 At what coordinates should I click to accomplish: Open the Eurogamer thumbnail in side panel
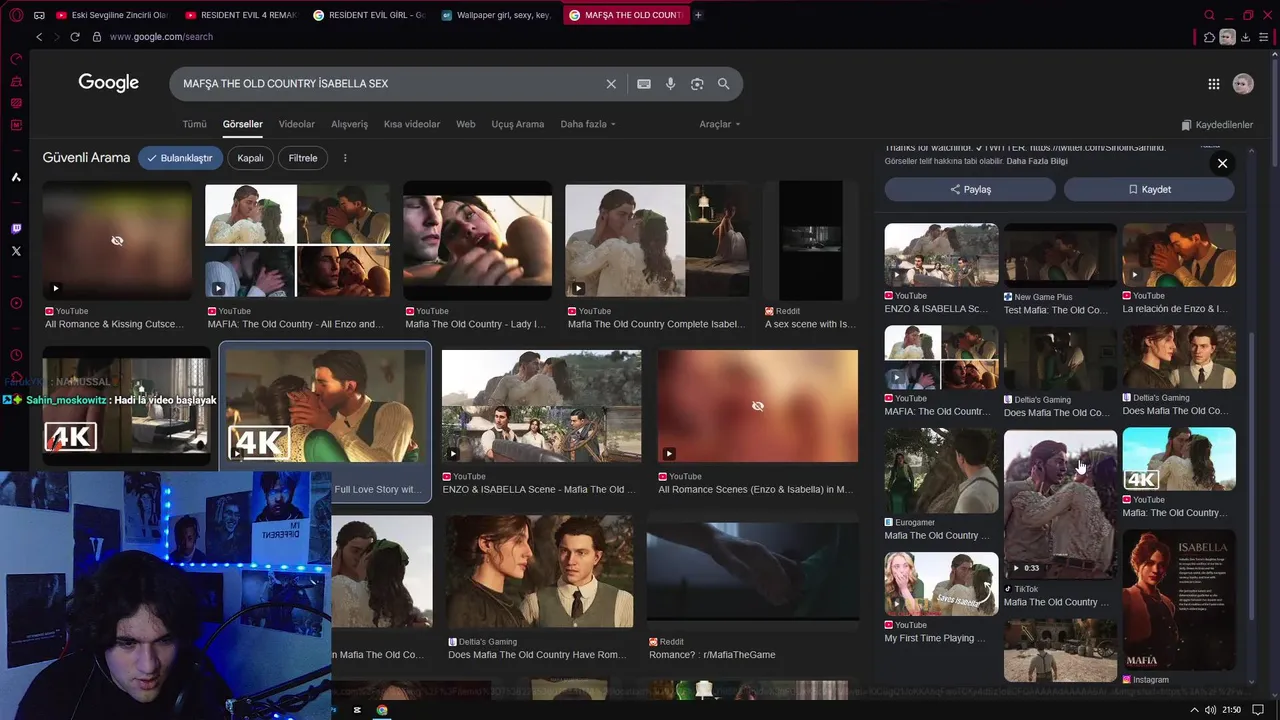(941, 470)
